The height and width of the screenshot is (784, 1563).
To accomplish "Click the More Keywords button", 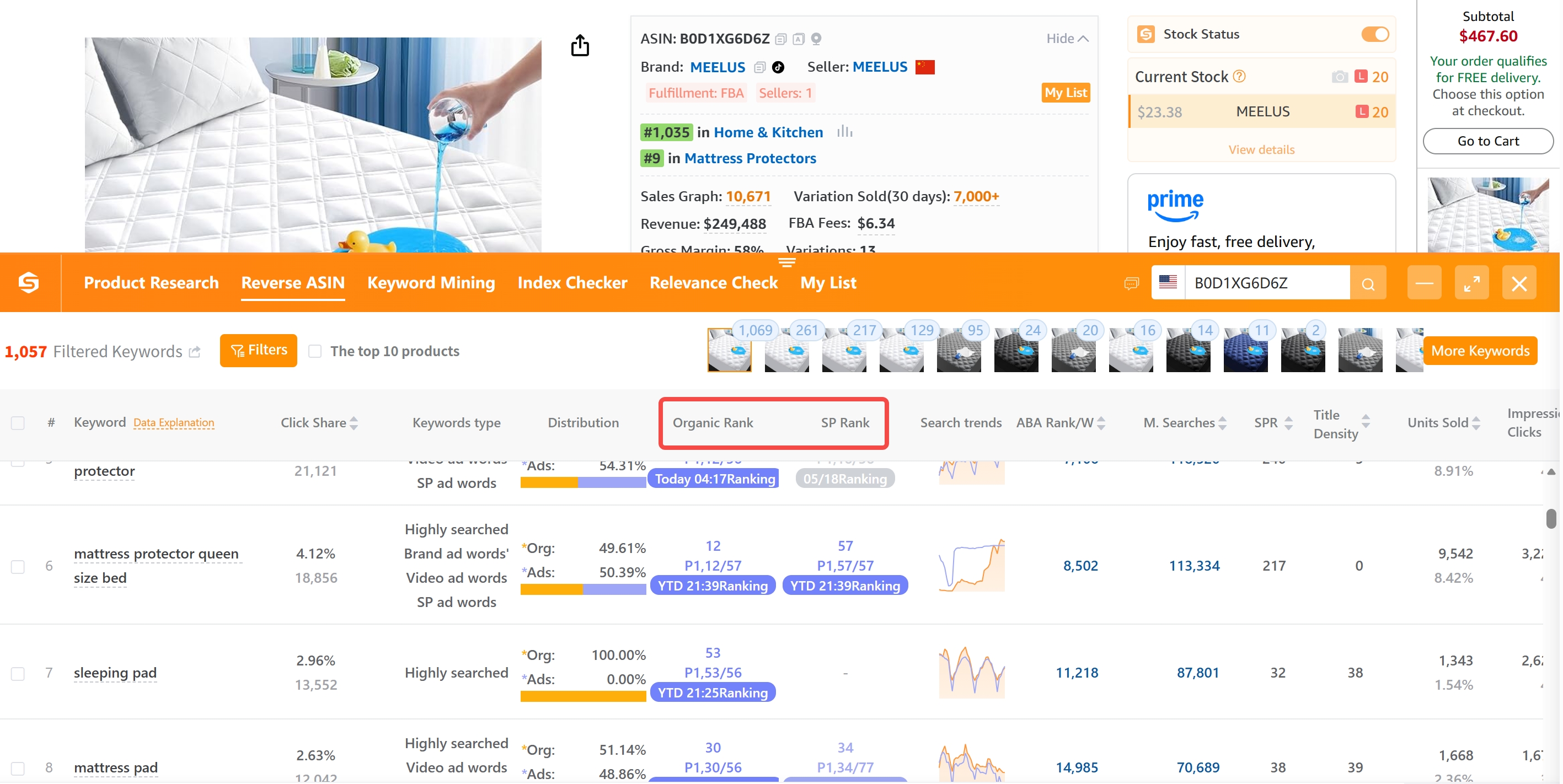I will pyautogui.click(x=1480, y=351).
